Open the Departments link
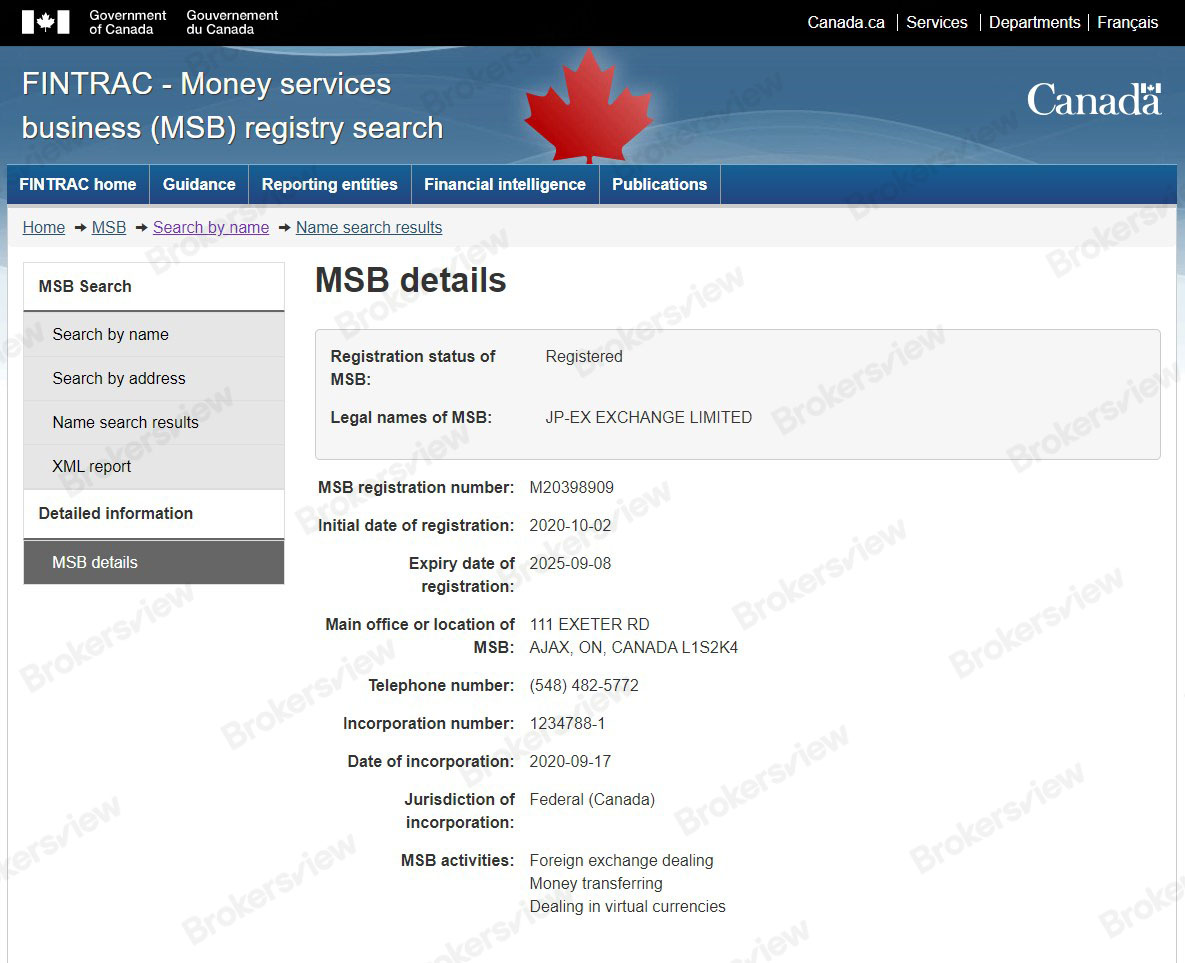Image resolution: width=1185 pixels, height=963 pixels. [x=1034, y=21]
